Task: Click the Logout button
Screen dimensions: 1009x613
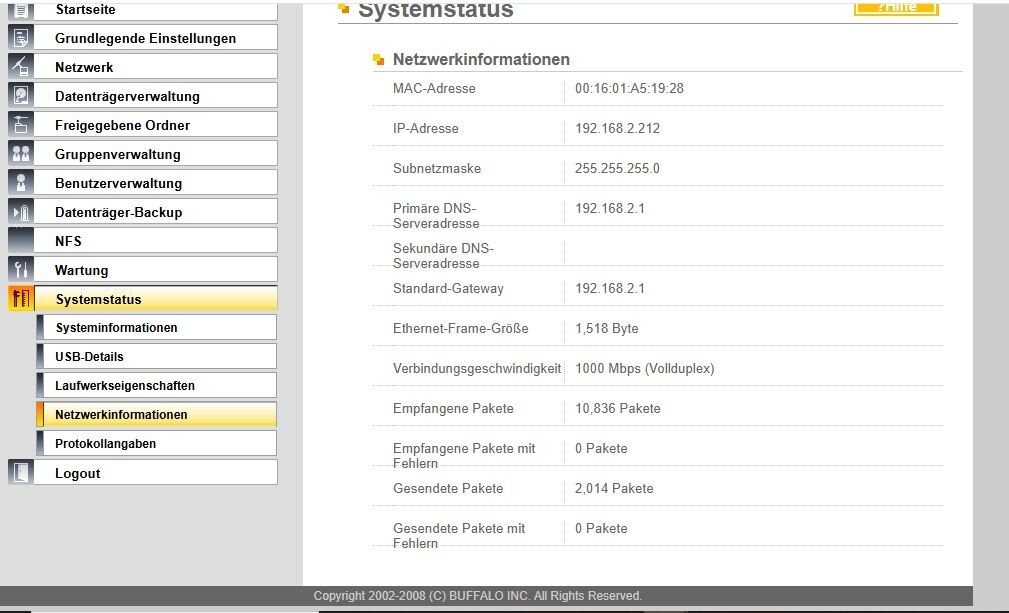Action: (x=156, y=473)
